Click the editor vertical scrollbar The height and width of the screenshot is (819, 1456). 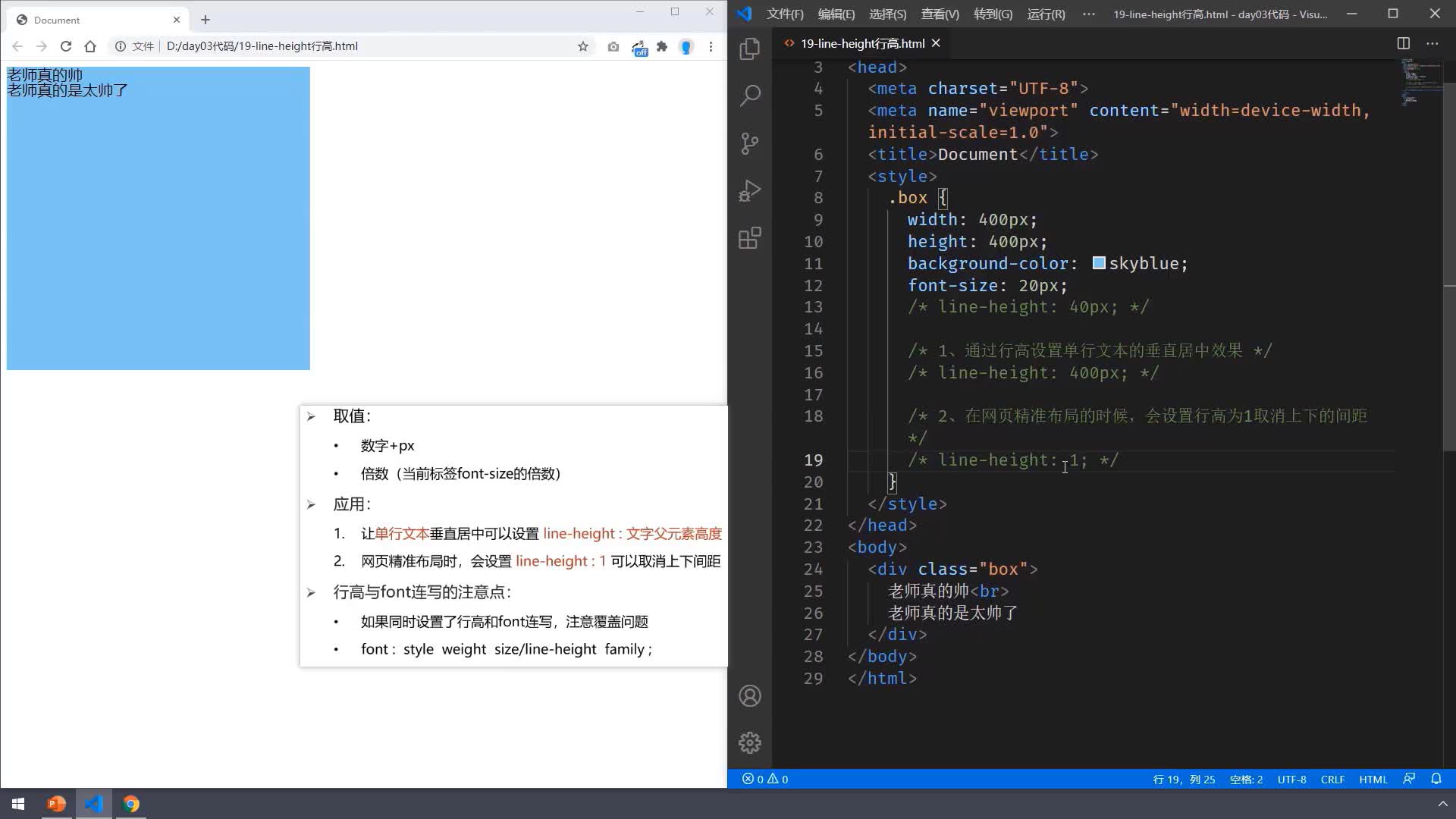1449,265
